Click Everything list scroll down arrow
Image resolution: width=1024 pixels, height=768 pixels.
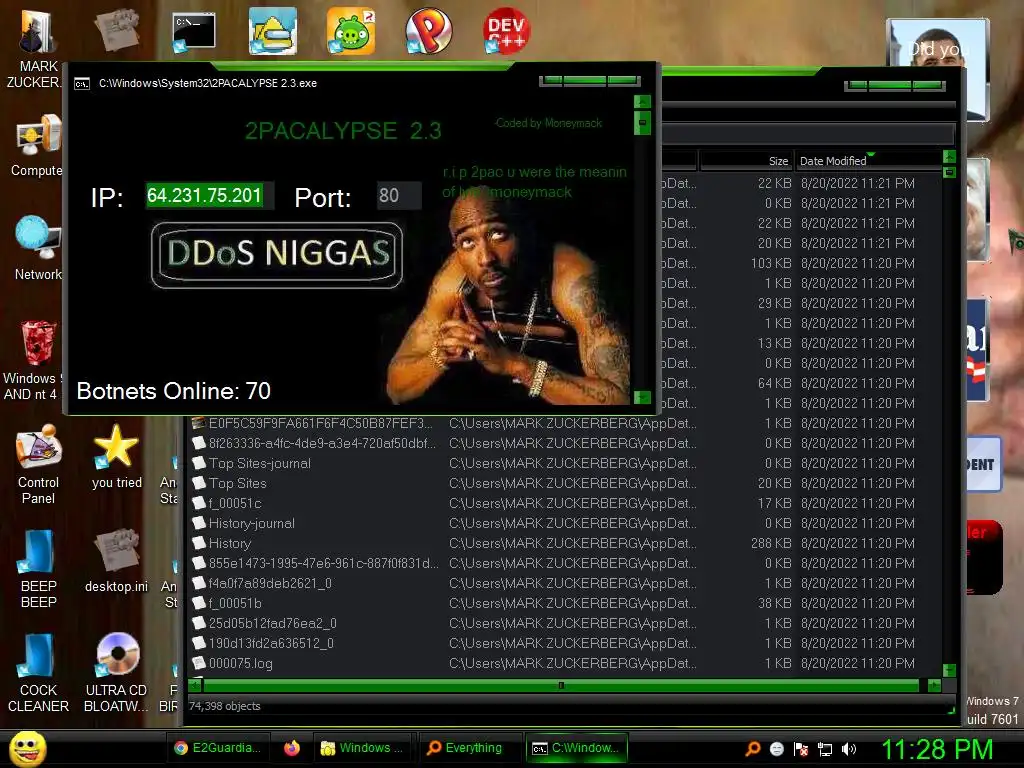point(950,671)
